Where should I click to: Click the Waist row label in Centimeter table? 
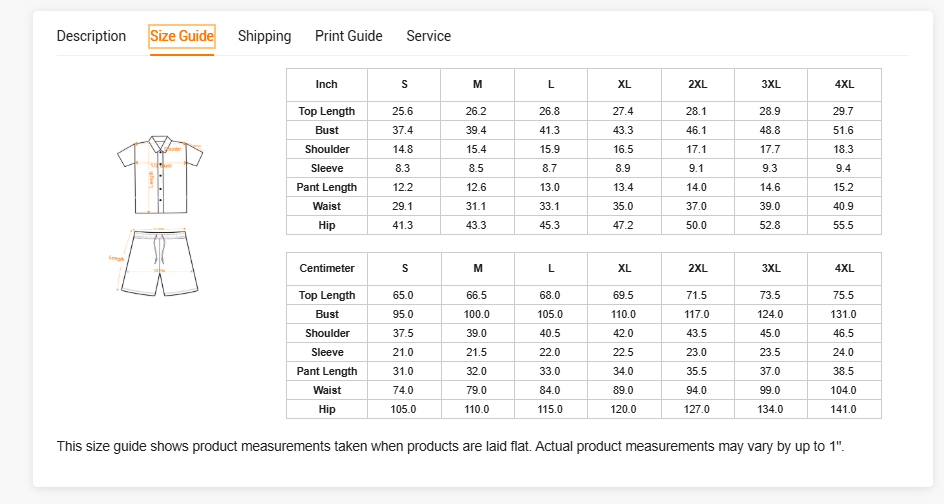pyautogui.click(x=327, y=390)
